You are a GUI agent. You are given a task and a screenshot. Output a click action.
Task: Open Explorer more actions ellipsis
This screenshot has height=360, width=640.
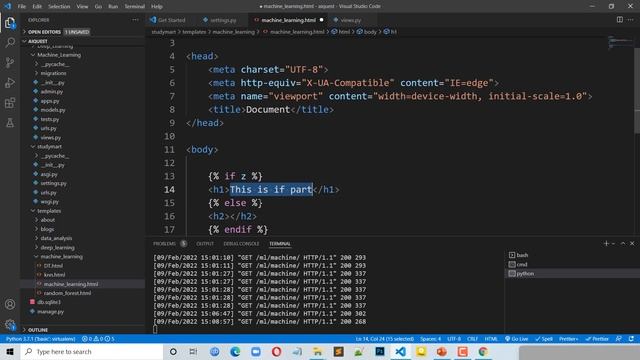pos(135,20)
